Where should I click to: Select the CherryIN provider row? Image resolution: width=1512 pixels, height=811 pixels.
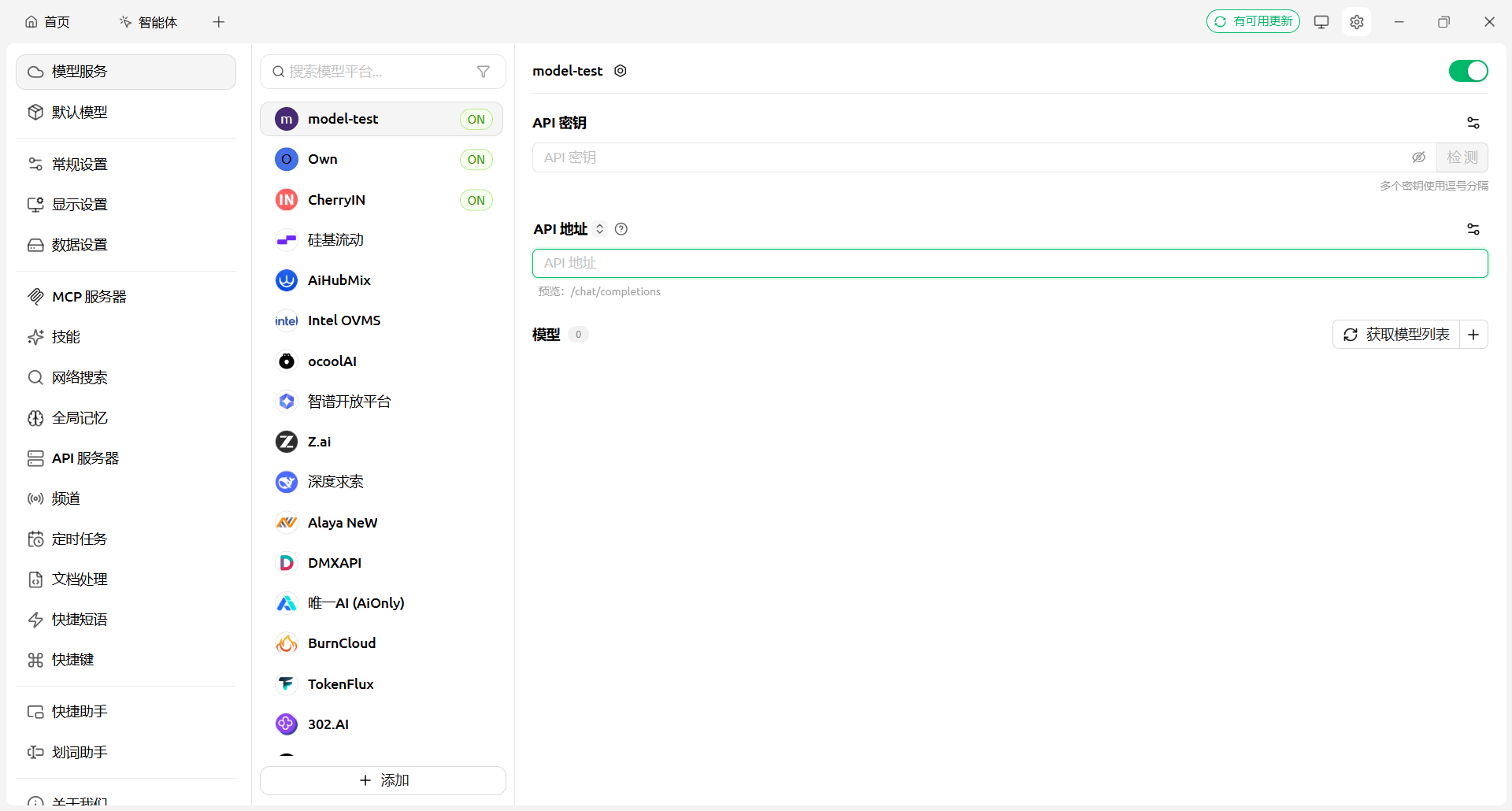tap(382, 200)
